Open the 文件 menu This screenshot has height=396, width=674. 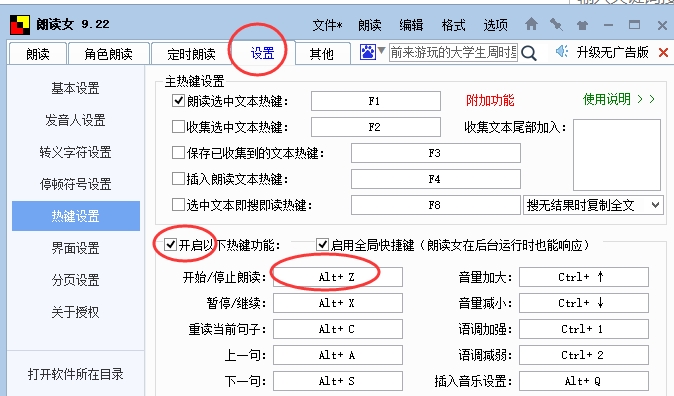[x=327, y=25]
